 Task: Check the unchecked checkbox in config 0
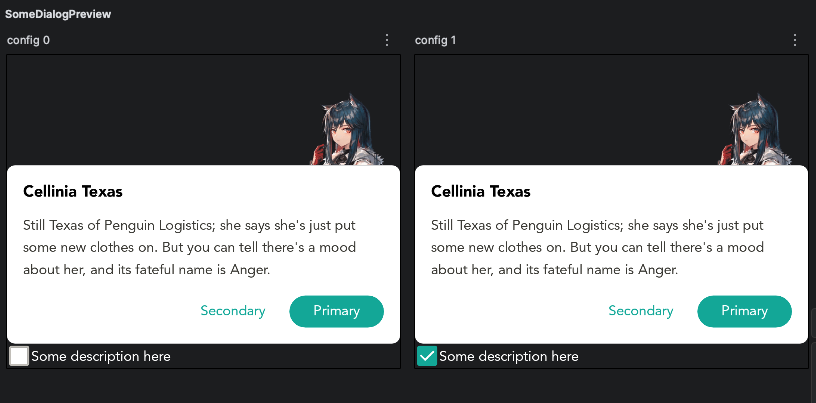click(x=19, y=356)
